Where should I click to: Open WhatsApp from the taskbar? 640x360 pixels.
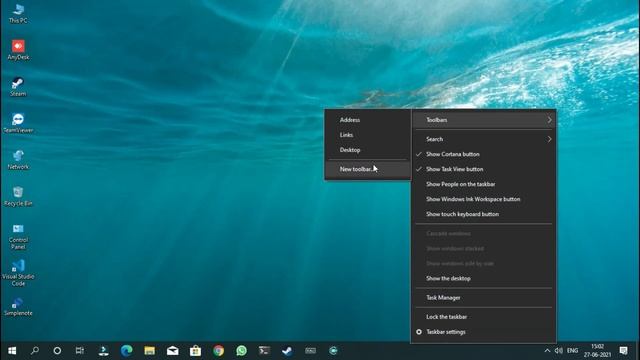point(241,351)
